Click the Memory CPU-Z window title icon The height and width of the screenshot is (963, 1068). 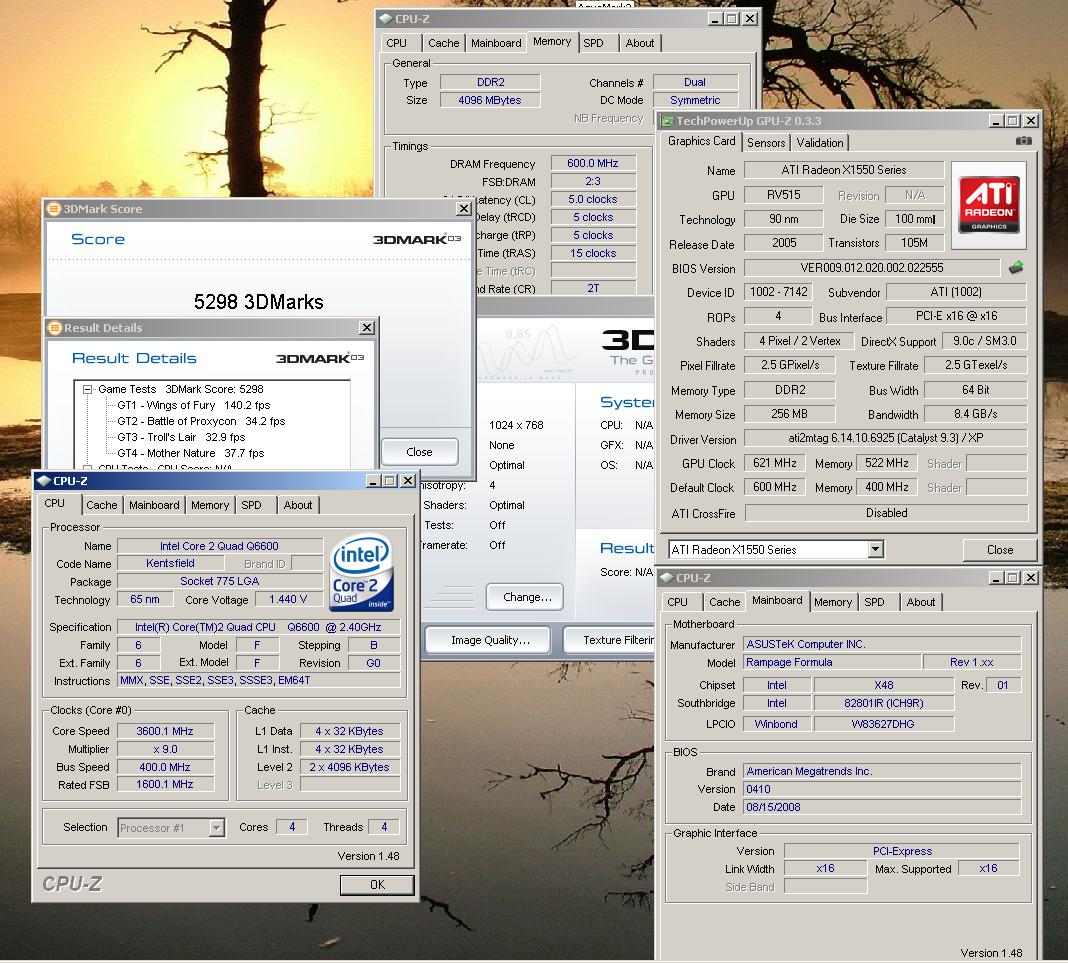386,18
